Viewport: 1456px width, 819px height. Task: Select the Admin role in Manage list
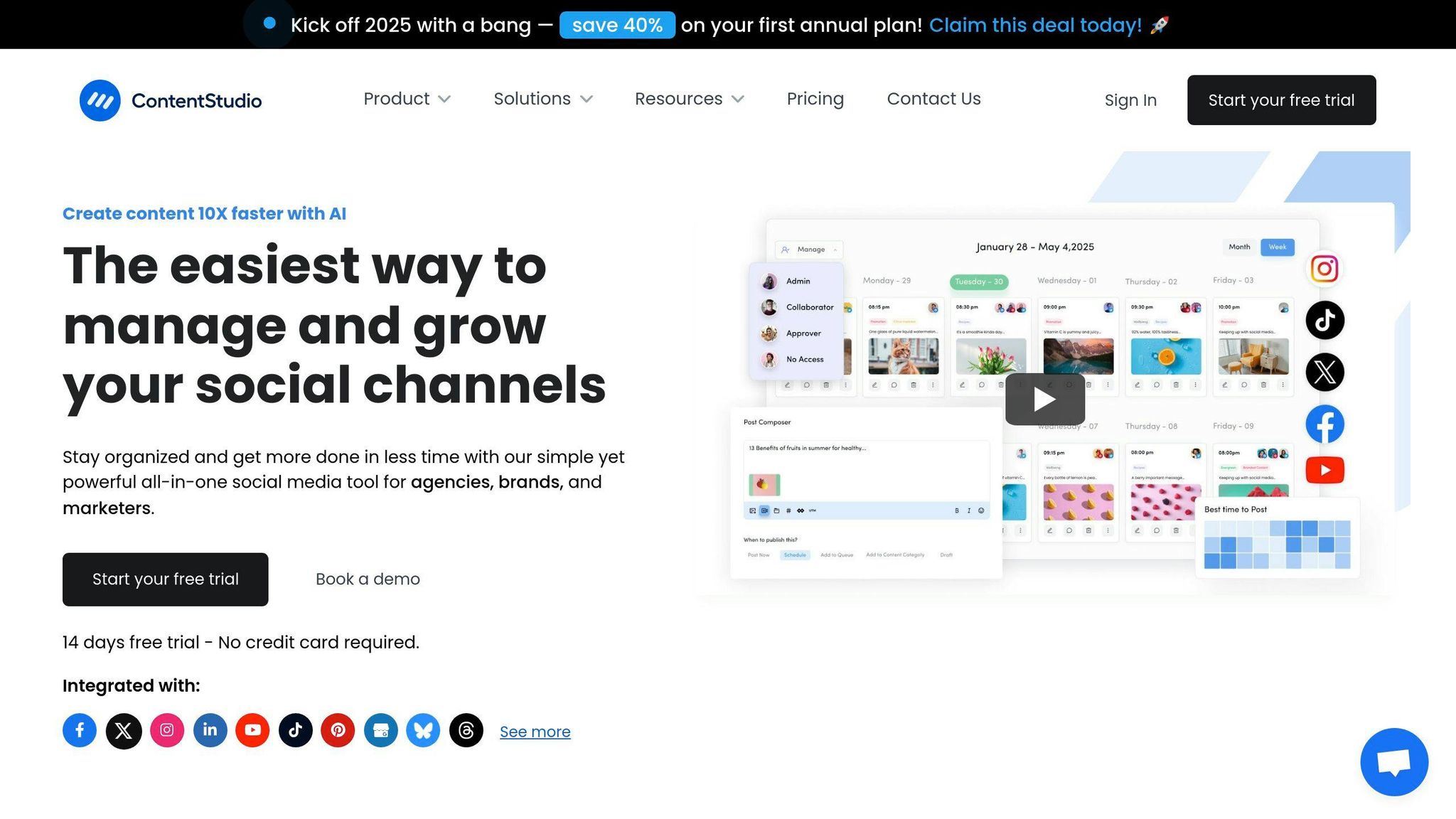pos(797,282)
